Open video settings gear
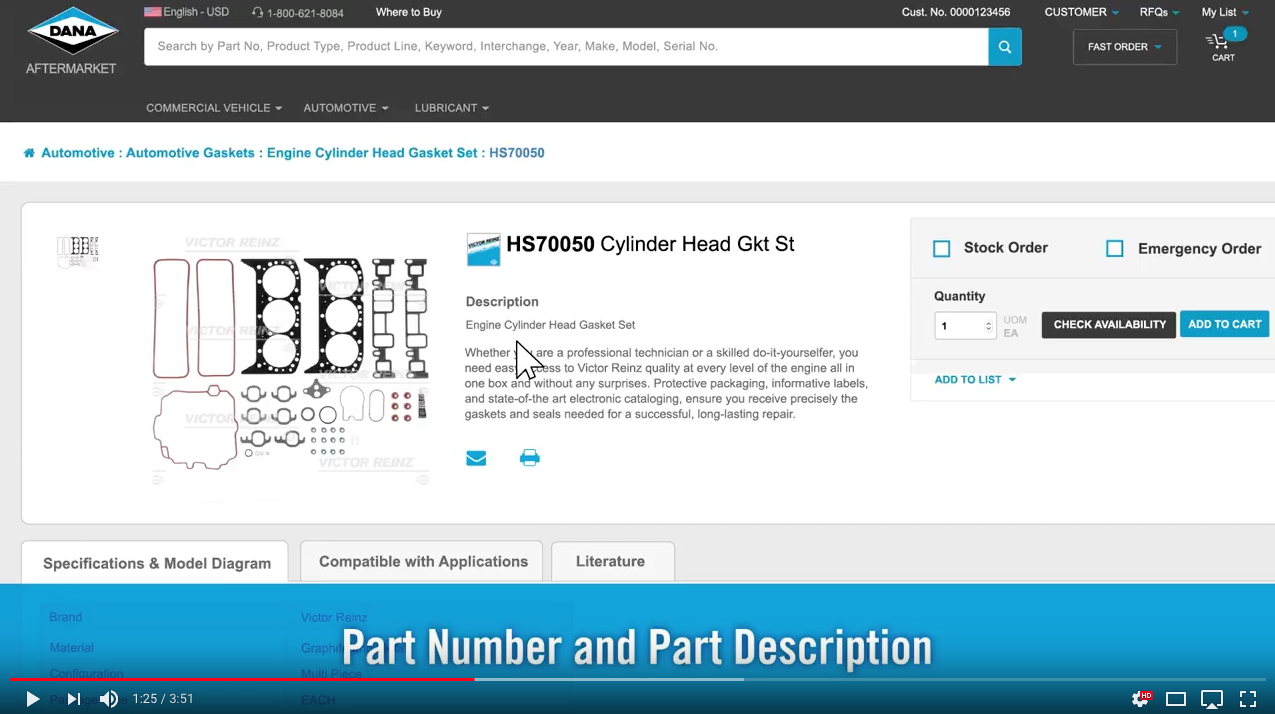This screenshot has height=714, width=1275. tap(1140, 699)
